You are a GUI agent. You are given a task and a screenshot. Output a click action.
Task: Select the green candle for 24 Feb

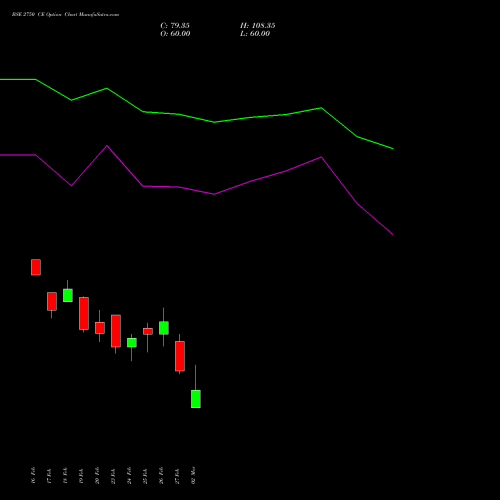(132, 343)
